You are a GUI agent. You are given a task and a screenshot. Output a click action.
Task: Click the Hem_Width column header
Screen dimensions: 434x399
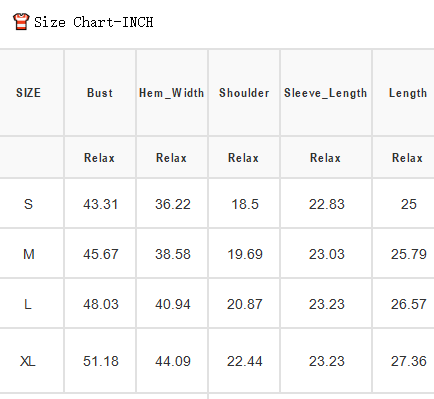pos(172,93)
